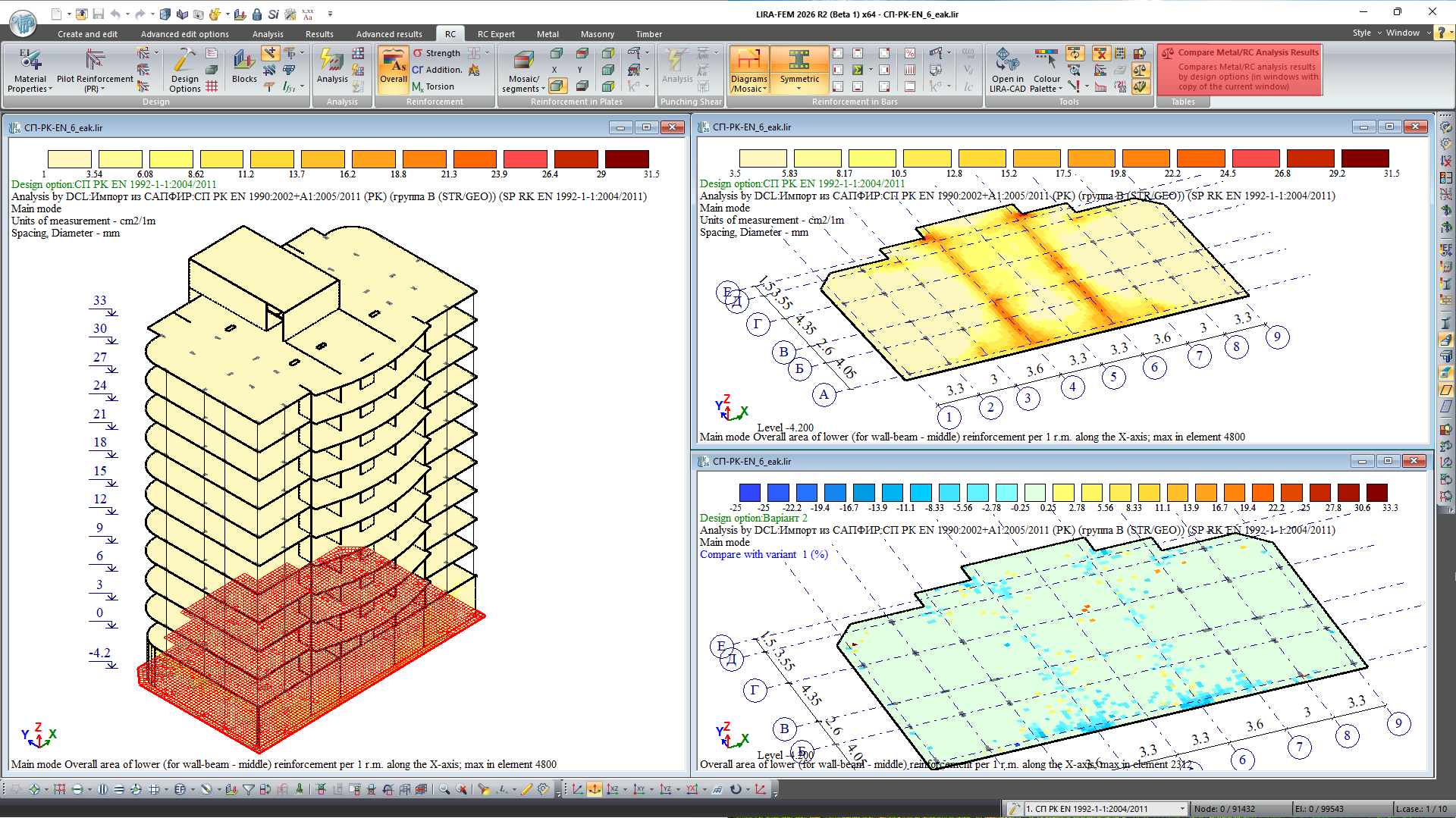Image resolution: width=1456 pixels, height=818 pixels.
Task: Click the Mosaic/segments plate icon
Action: pyautogui.click(x=523, y=70)
